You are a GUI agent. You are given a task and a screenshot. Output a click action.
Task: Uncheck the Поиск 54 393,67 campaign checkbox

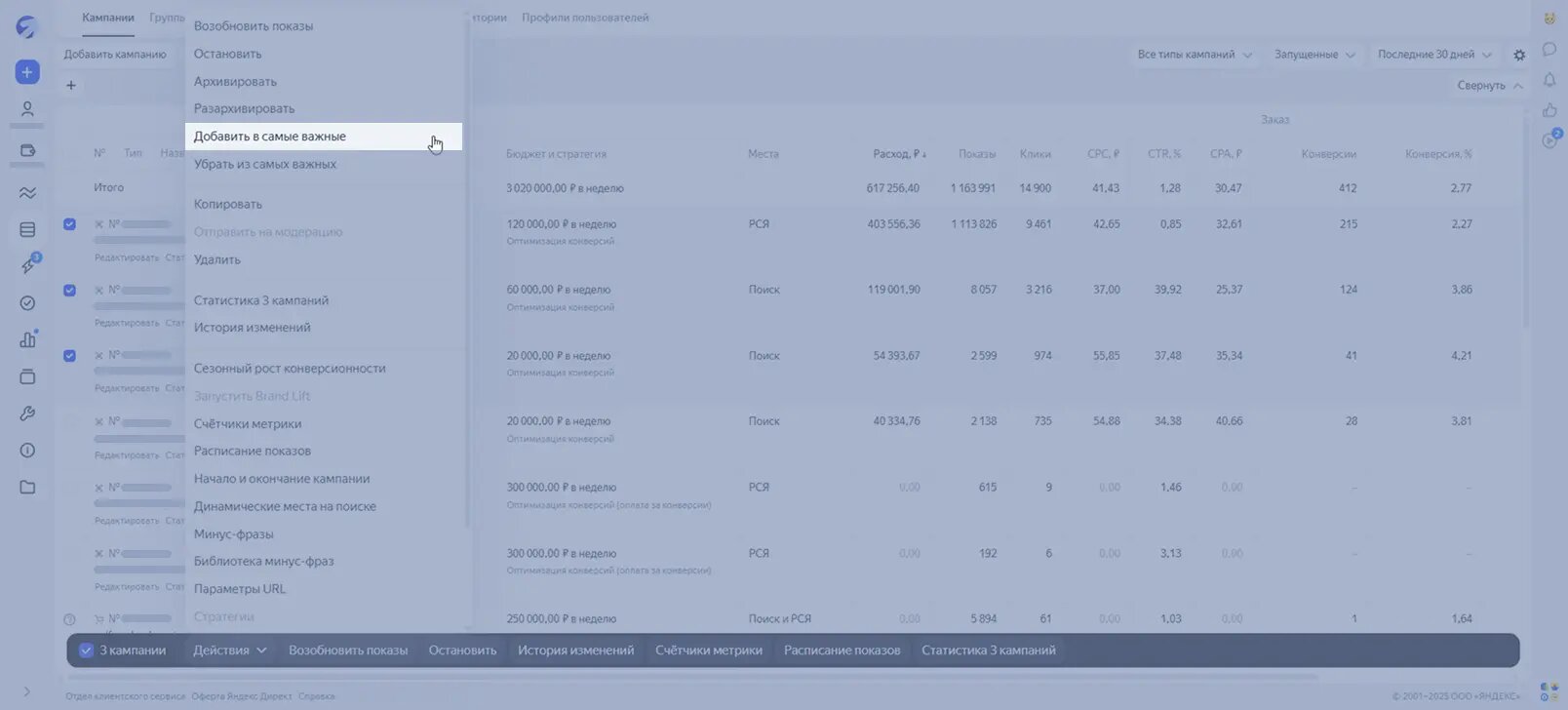point(69,356)
